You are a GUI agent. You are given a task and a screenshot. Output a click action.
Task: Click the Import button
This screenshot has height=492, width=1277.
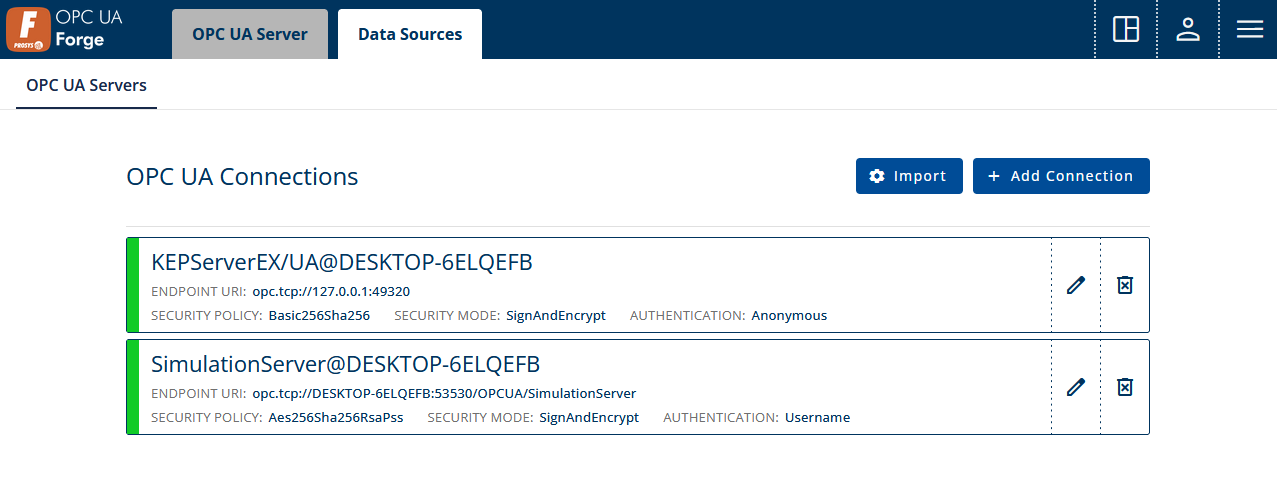[x=909, y=176]
